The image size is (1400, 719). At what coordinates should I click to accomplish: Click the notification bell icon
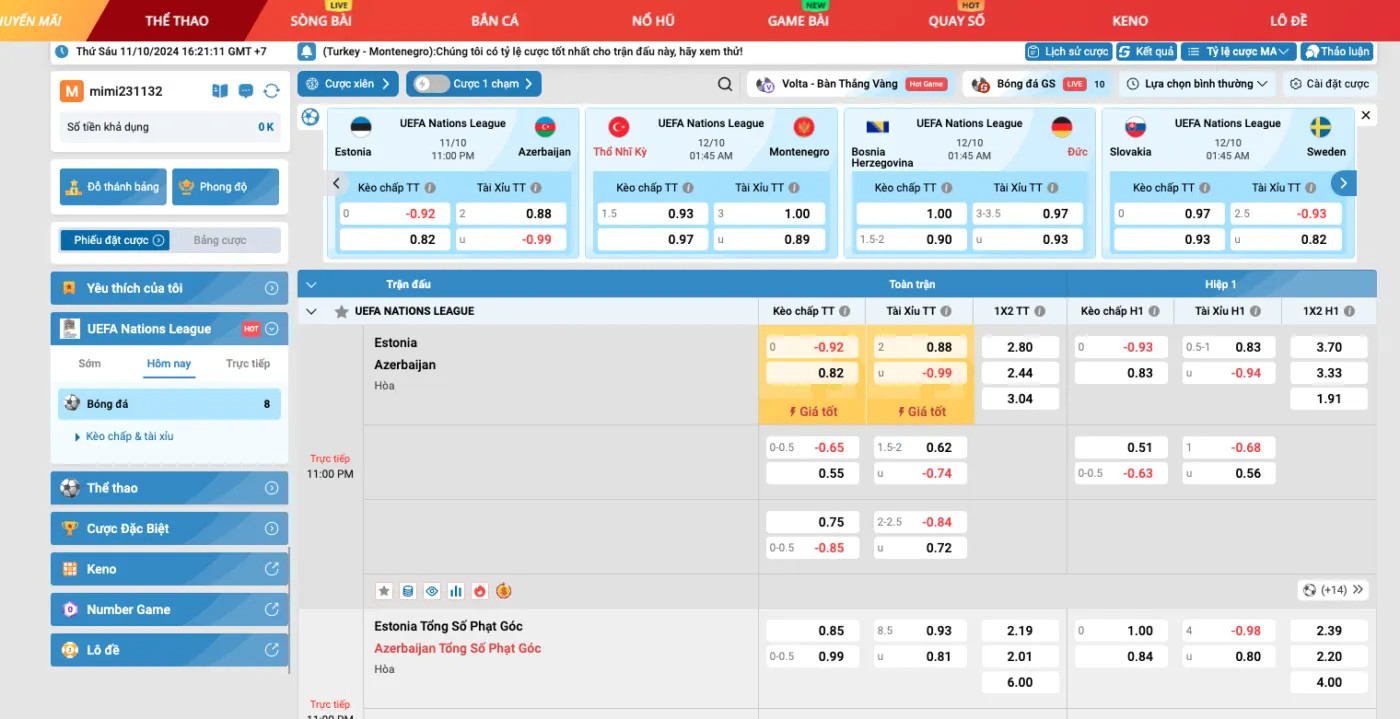(307, 51)
